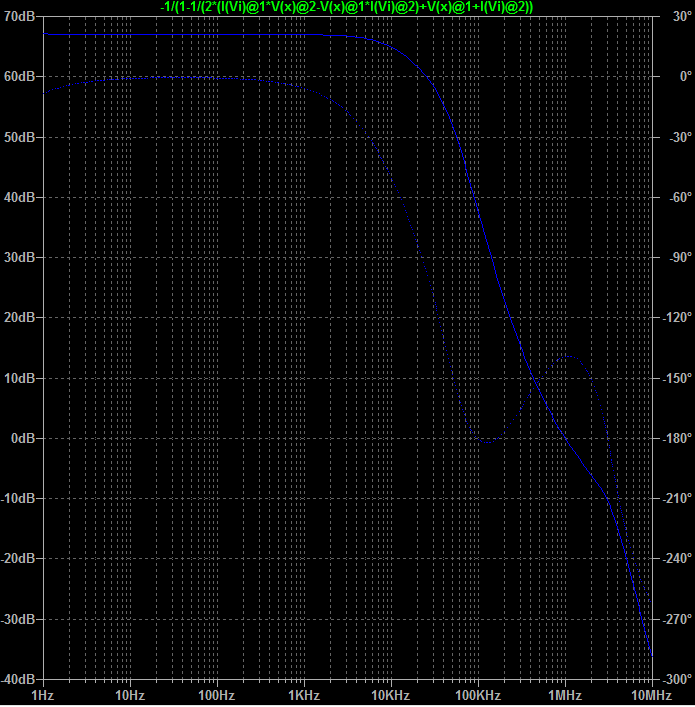
Task: Click the 100KHz frequency axis label
Action: pyautogui.click(x=478, y=695)
